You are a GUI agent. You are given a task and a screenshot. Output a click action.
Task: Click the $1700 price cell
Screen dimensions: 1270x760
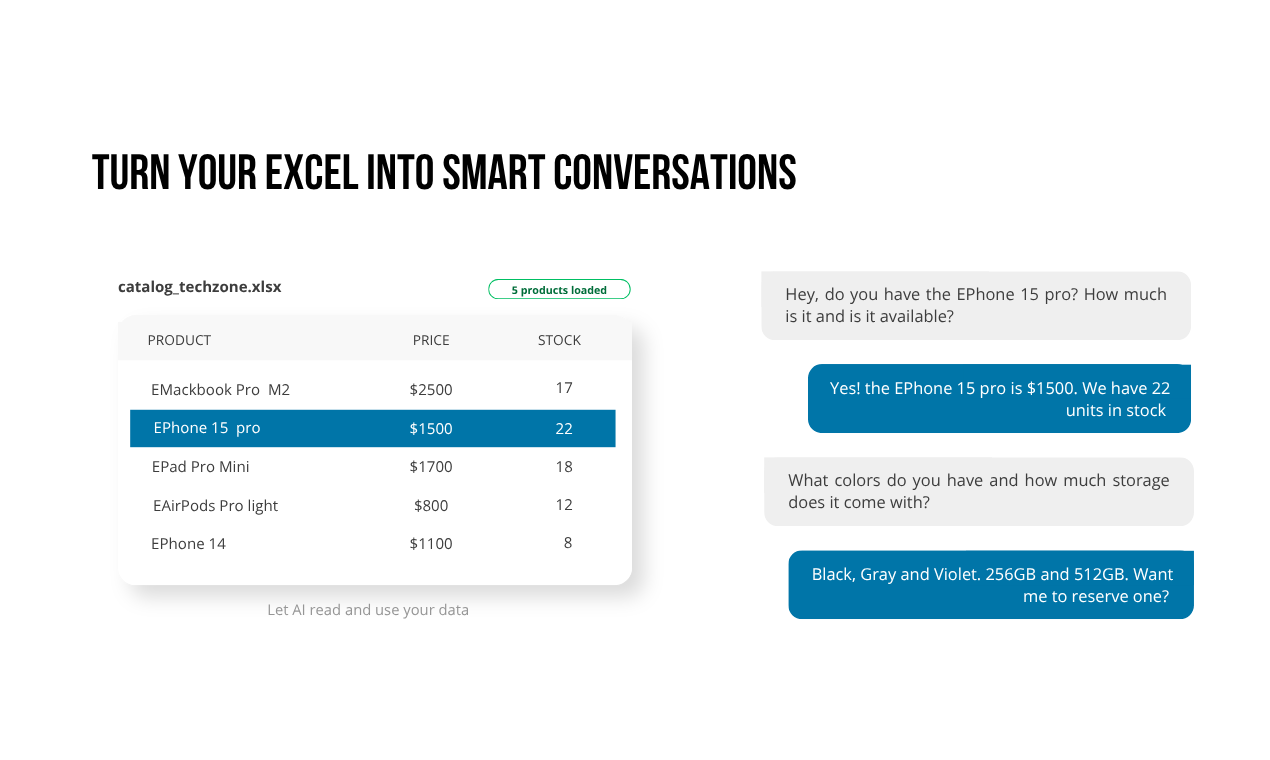[431, 467]
